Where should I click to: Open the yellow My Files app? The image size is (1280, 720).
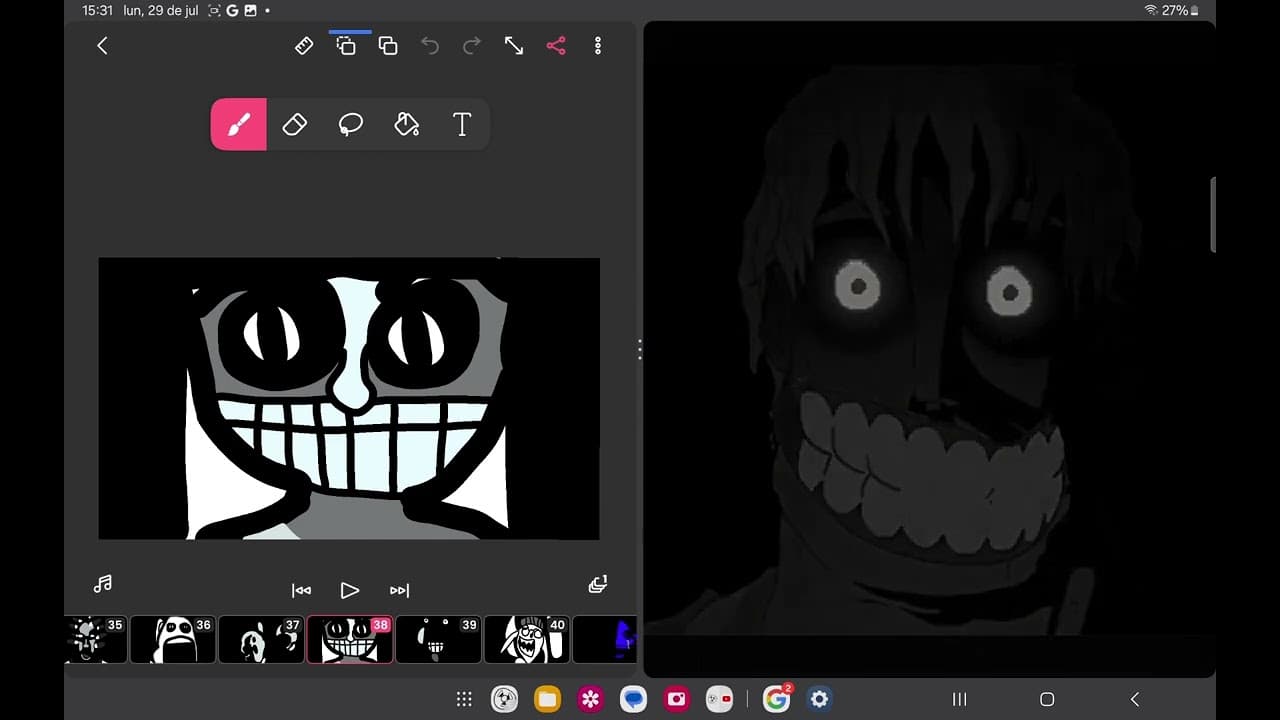[547, 699]
